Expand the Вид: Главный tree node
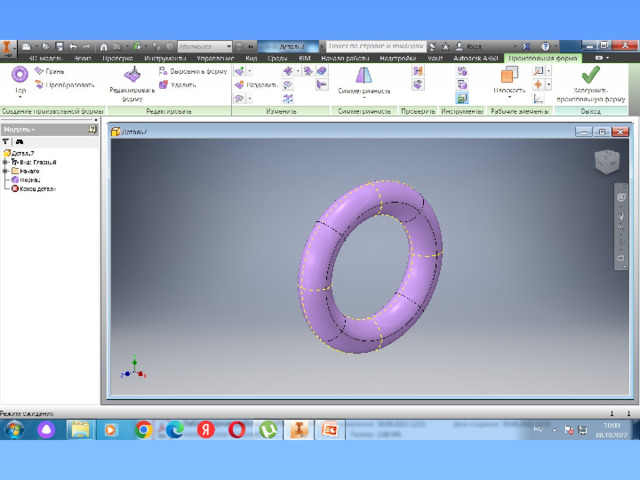640x480 pixels. pyautogui.click(x=6, y=162)
